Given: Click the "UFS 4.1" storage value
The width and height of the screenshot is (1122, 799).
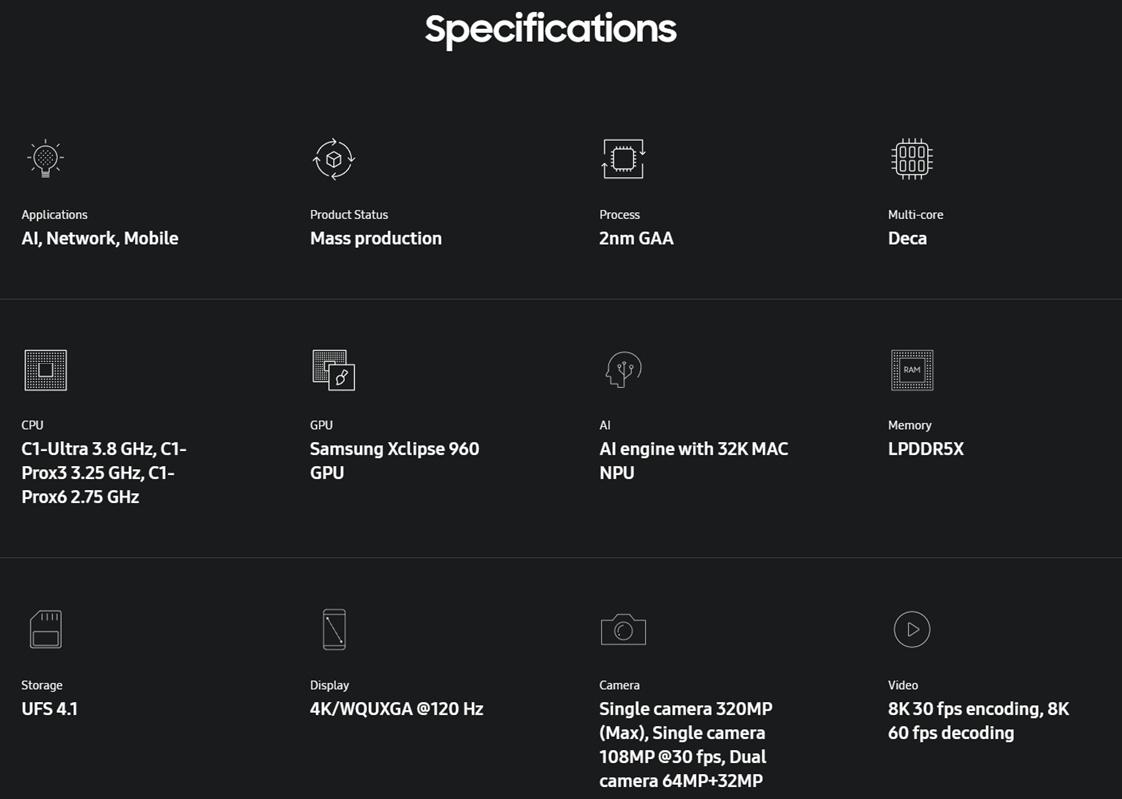Looking at the screenshot, I should pyautogui.click(x=50, y=709).
